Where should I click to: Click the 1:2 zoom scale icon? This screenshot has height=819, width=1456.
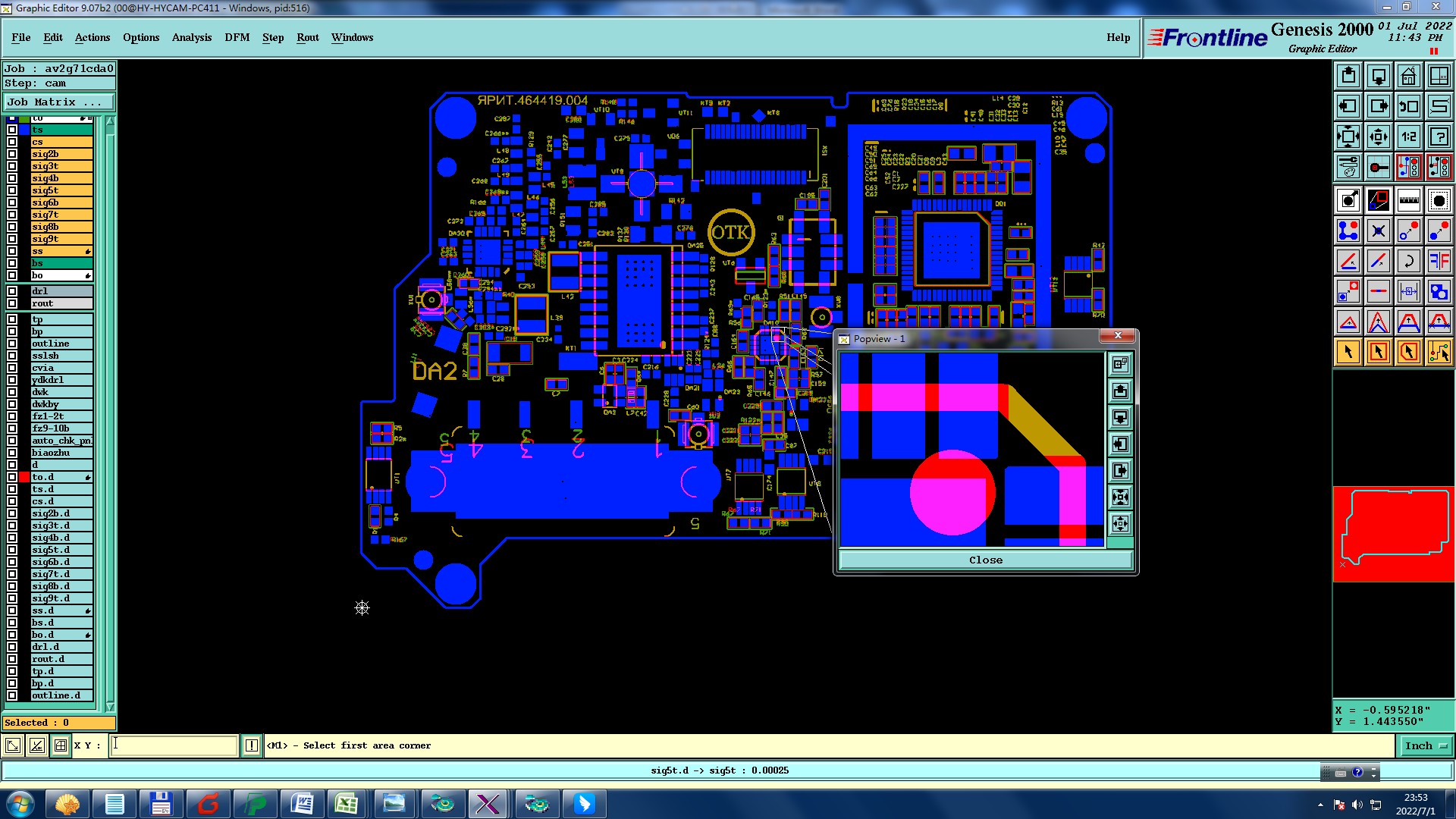(x=1408, y=136)
